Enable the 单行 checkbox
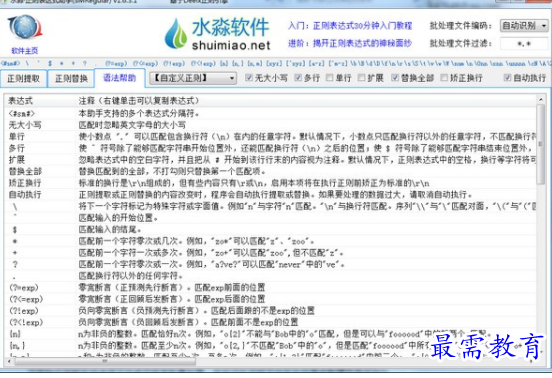Image resolution: width=552 pixels, height=378 pixels. point(330,78)
